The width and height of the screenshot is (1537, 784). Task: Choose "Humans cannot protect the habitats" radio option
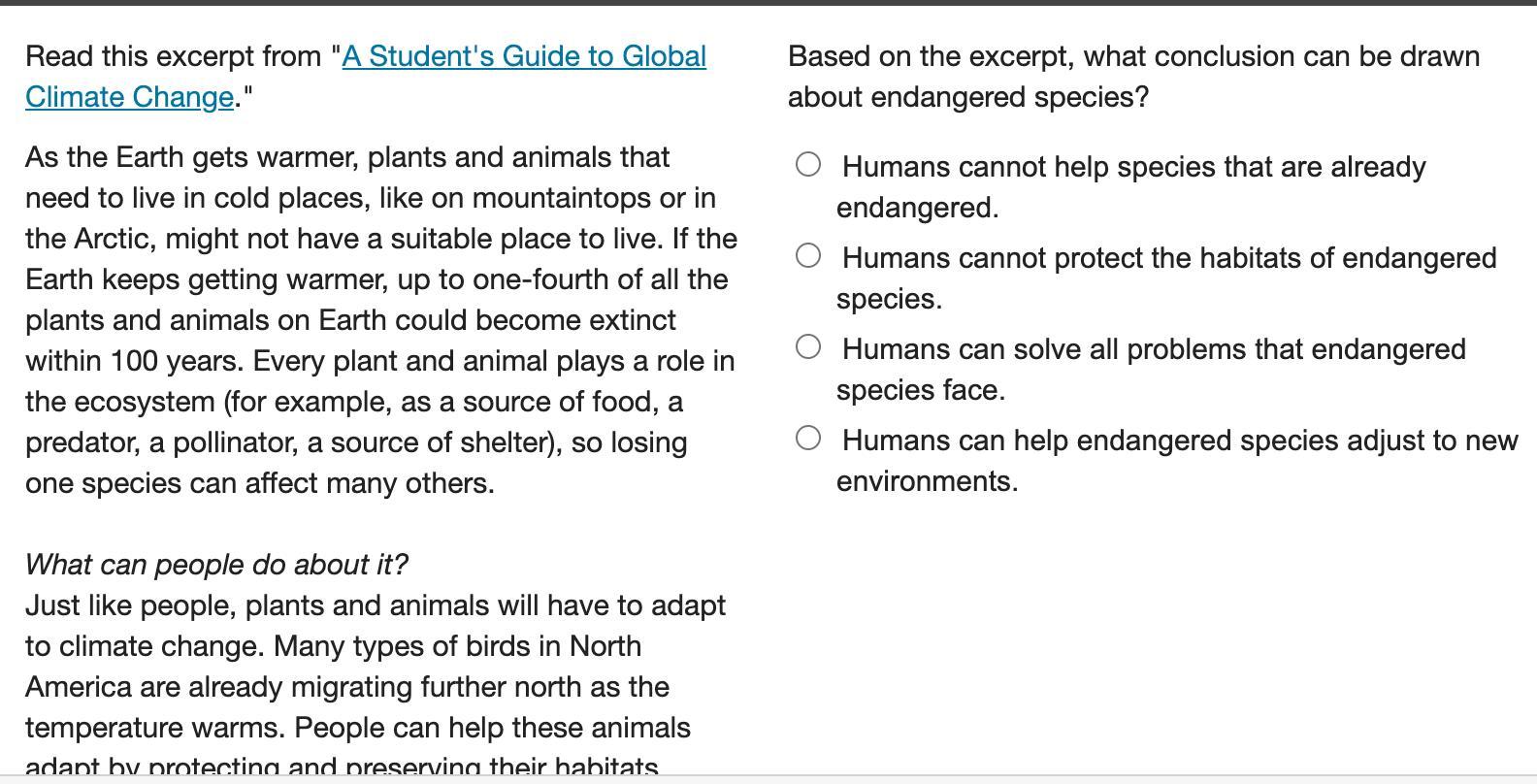[x=808, y=256]
